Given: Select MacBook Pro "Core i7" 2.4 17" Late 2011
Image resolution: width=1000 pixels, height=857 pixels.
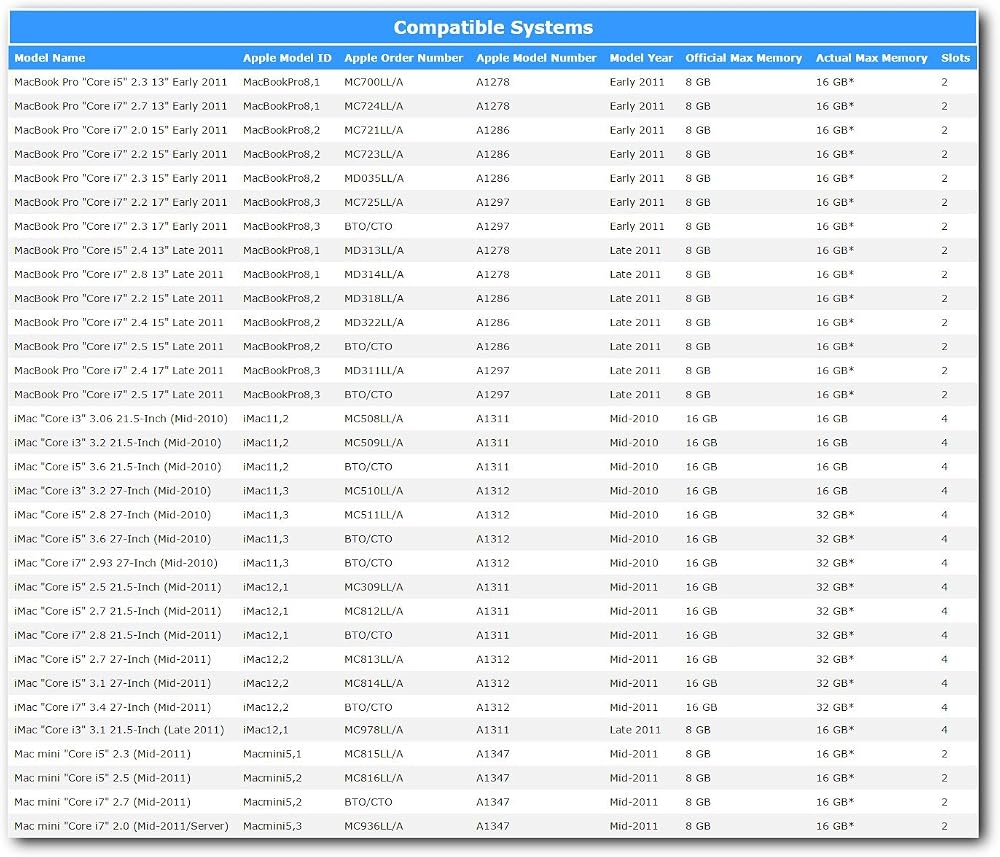Looking at the screenshot, I should (119, 370).
